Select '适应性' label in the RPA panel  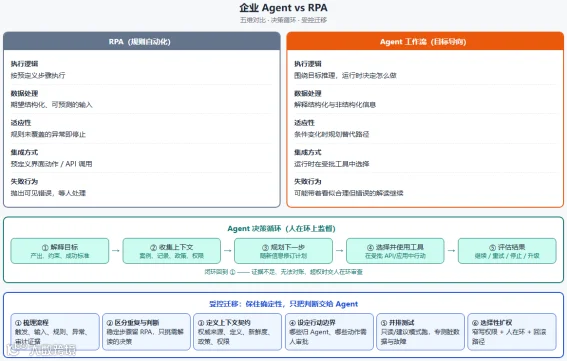point(21,123)
